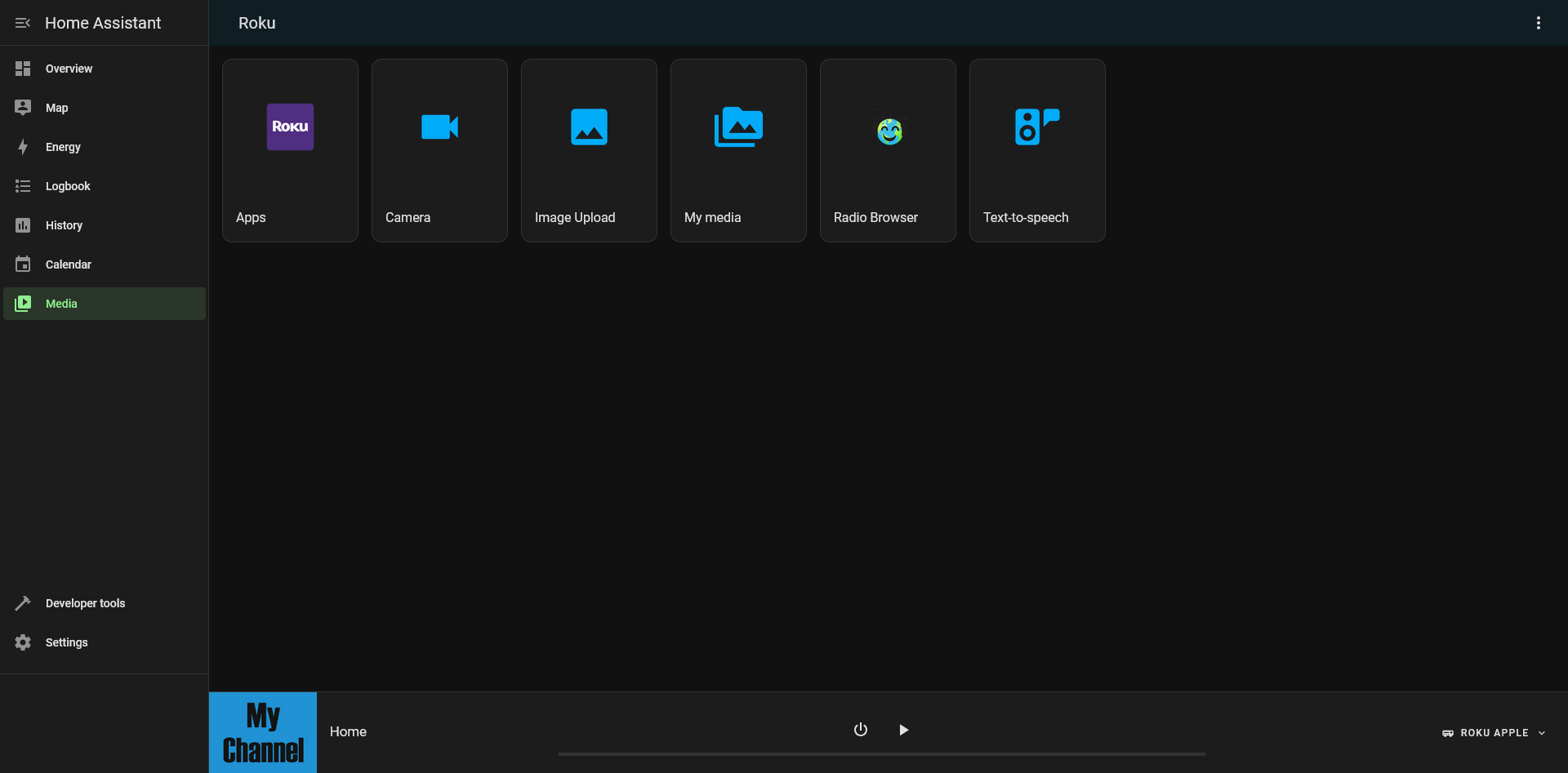Open the Text-to-speech card label
The width and height of the screenshot is (1568, 773).
[1026, 217]
